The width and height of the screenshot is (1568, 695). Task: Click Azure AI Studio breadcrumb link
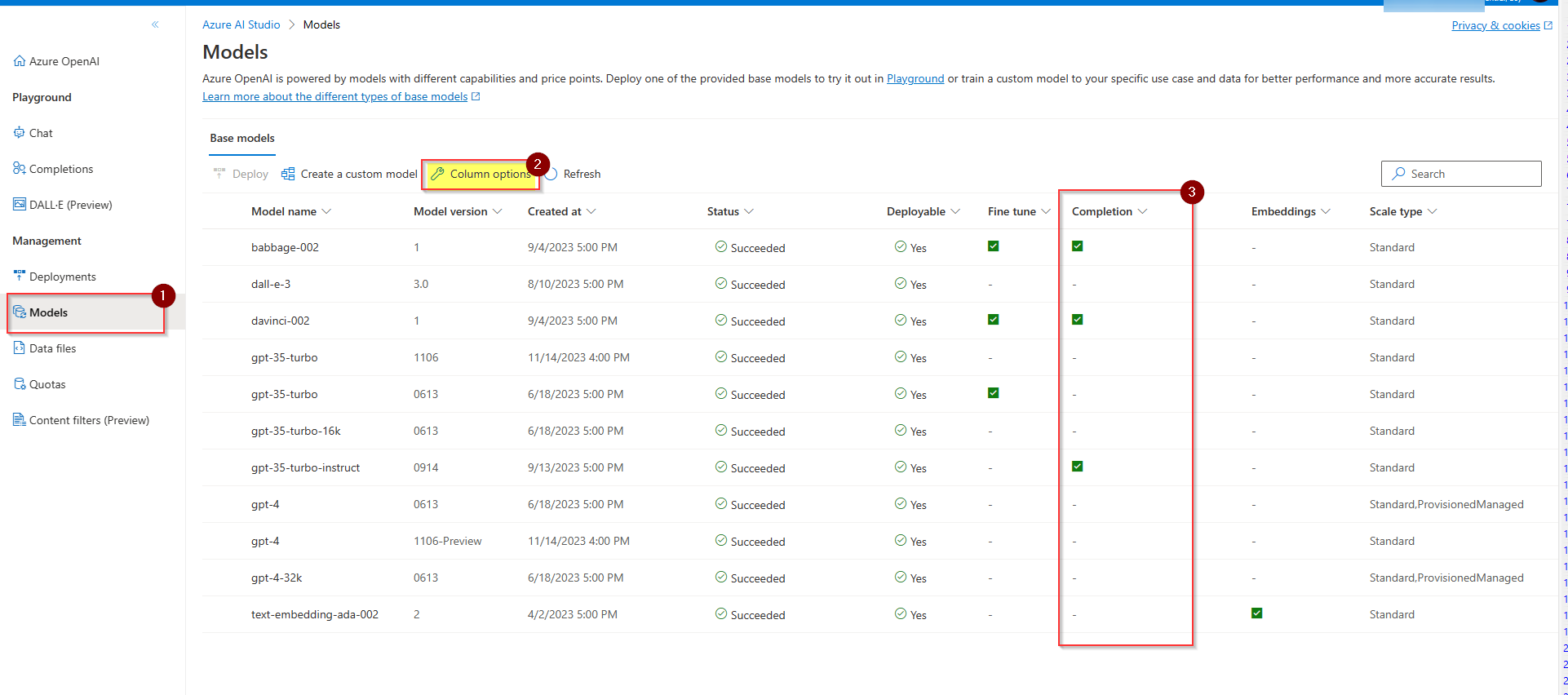click(241, 24)
